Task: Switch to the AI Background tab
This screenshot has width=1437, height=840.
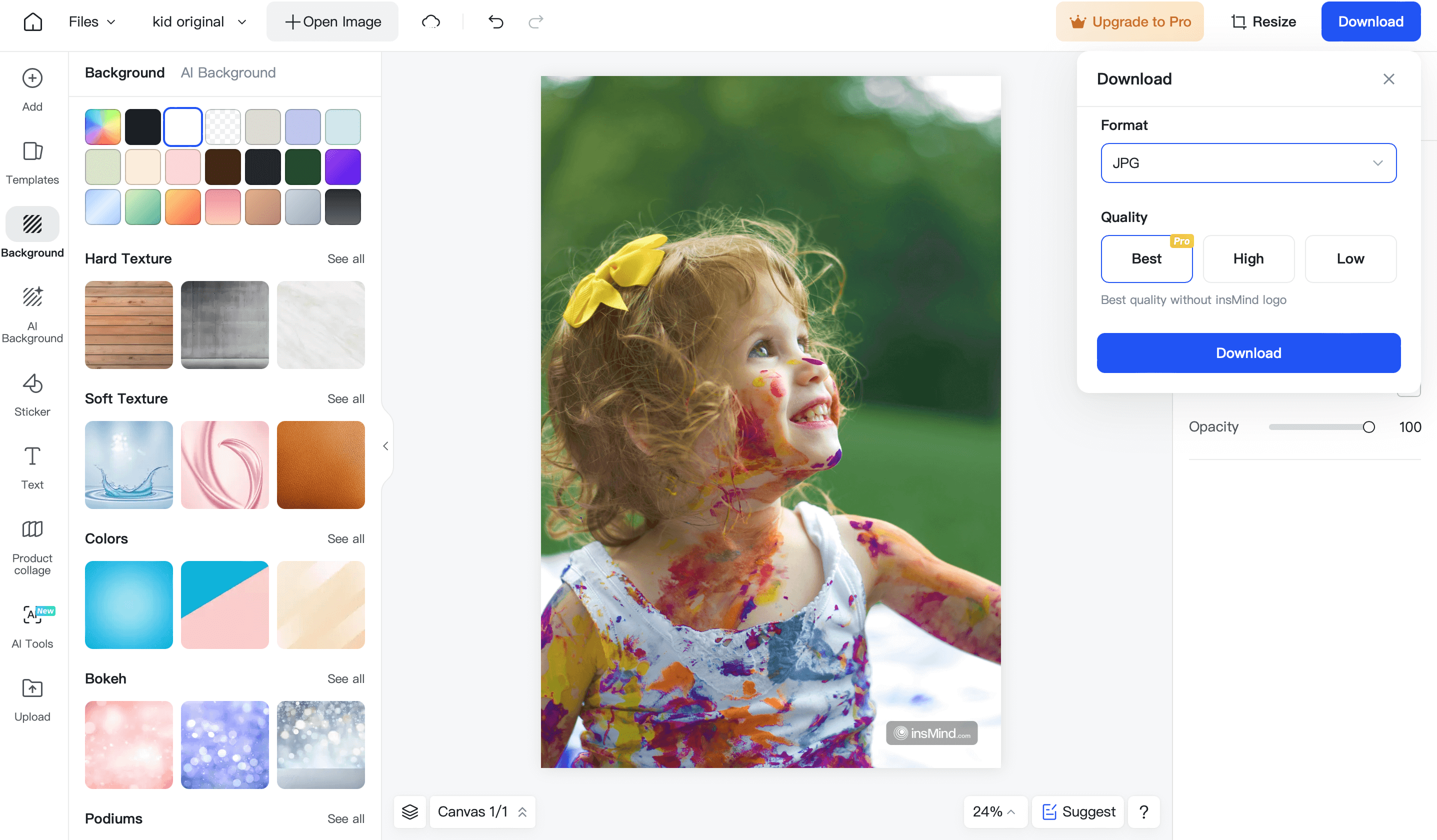Action: point(228,72)
